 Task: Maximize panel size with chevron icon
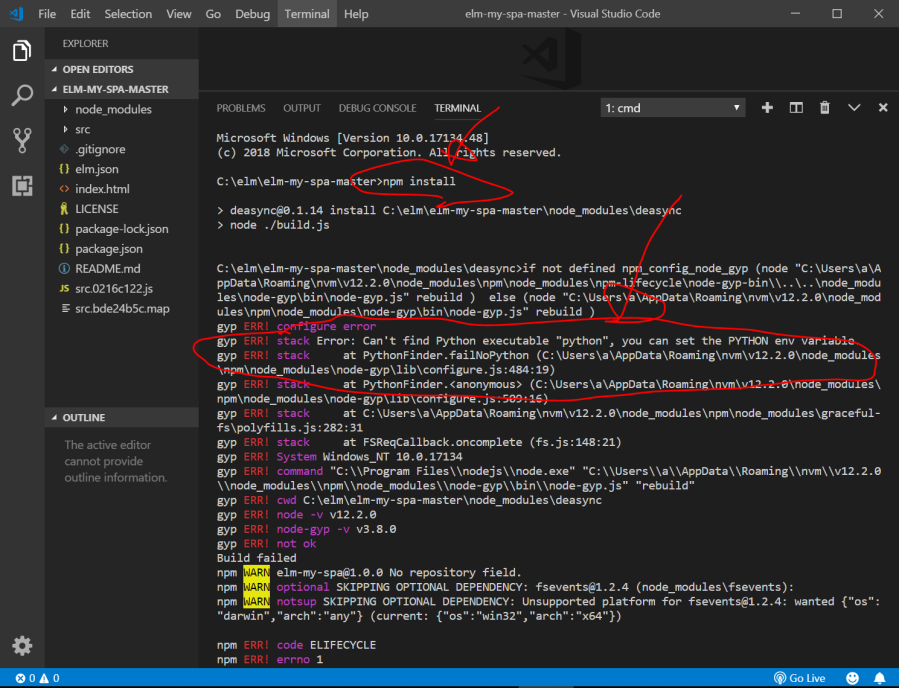pos(854,108)
